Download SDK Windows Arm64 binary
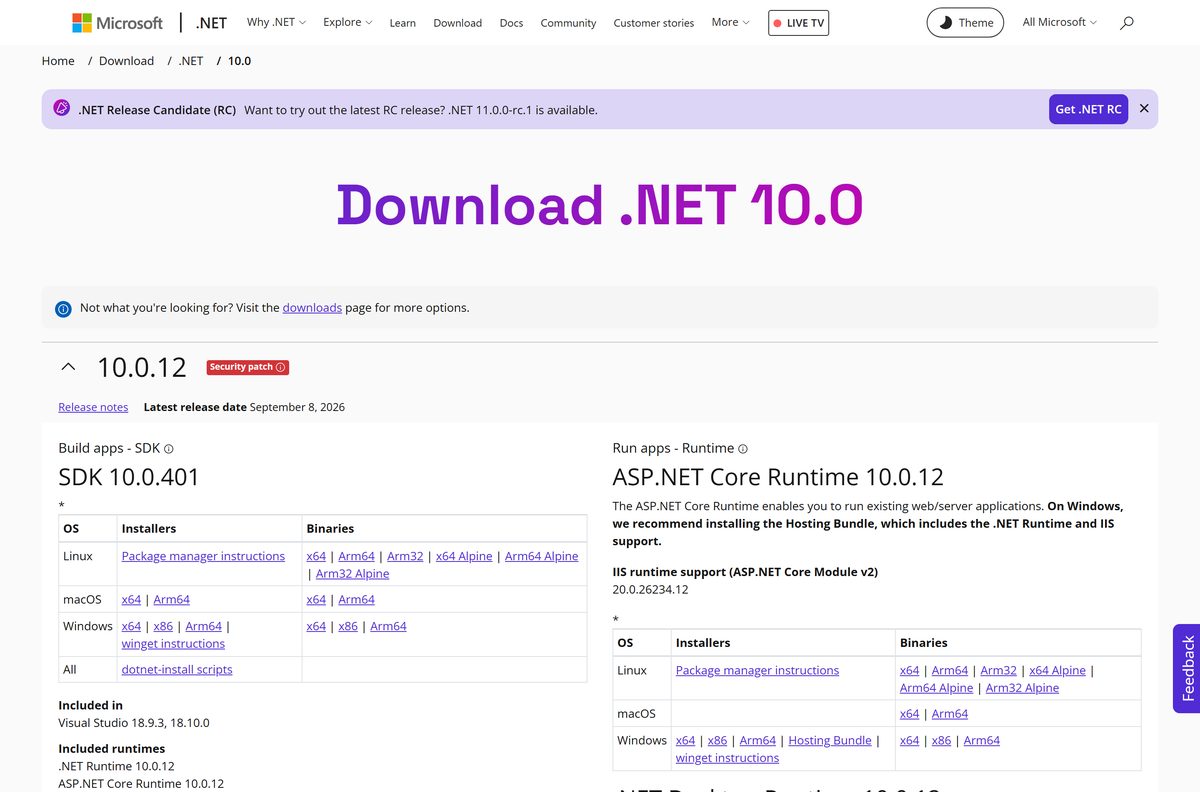 click(388, 626)
